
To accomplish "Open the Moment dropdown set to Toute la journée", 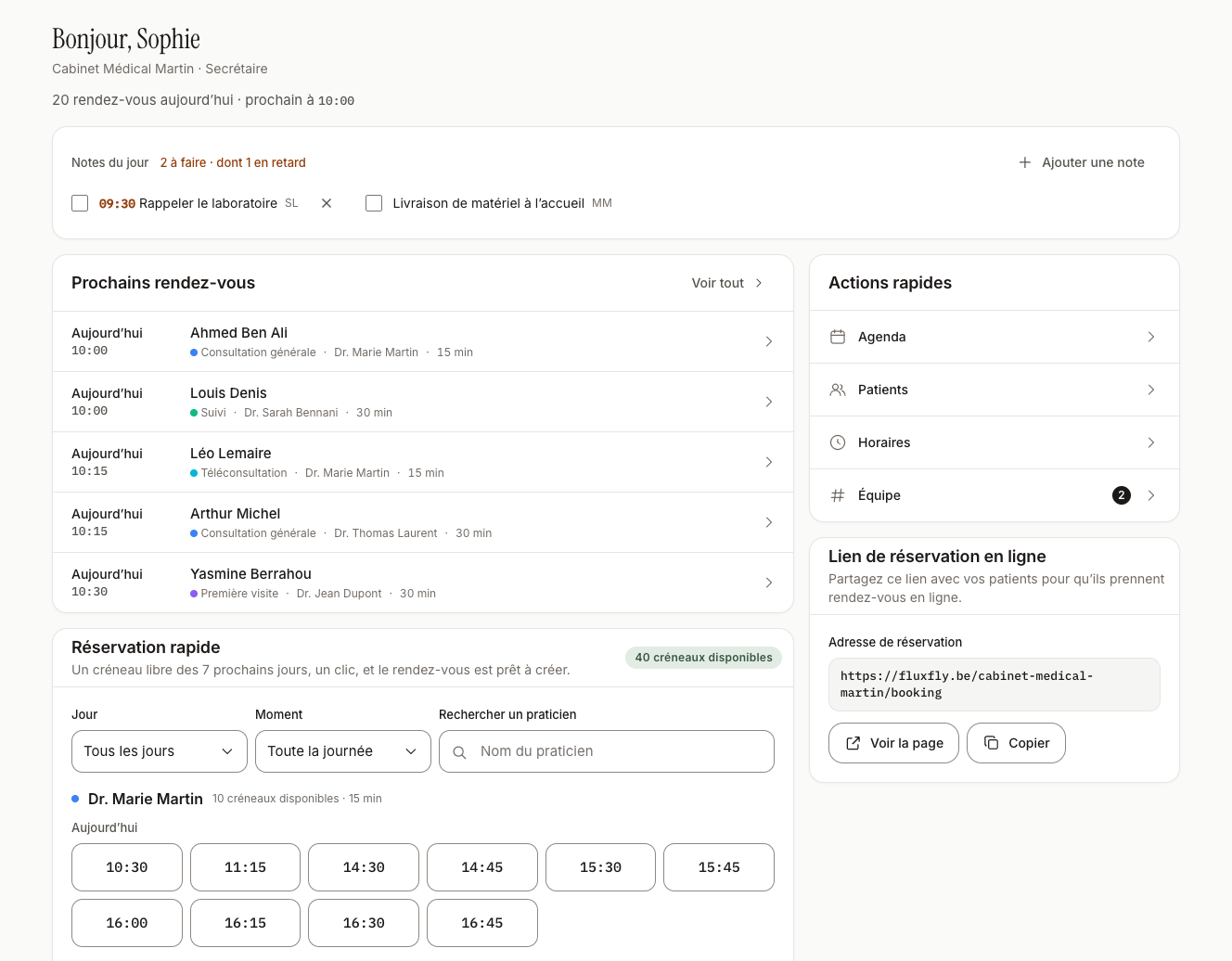I will tap(343, 751).
